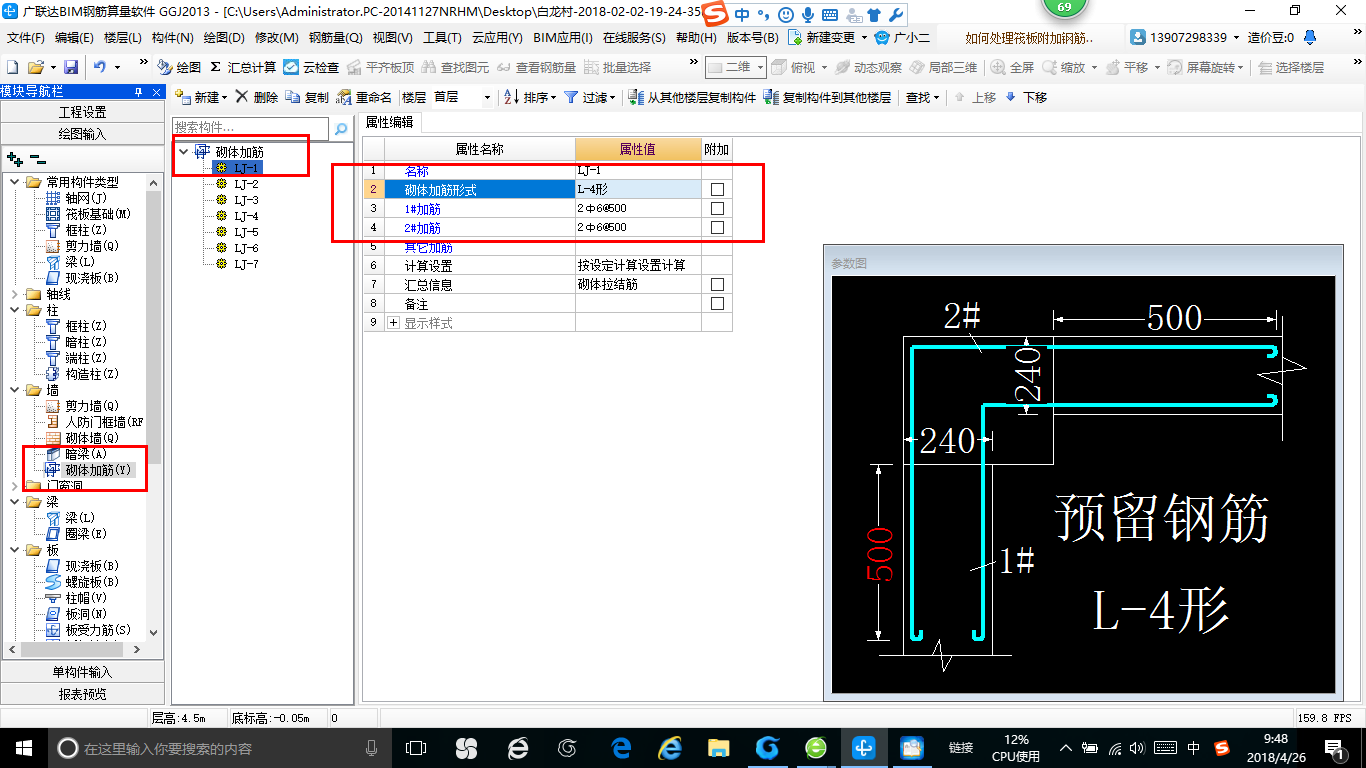Click the open folder icon
The width and height of the screenshot is (1366, 768).
[x=35, y=67]
